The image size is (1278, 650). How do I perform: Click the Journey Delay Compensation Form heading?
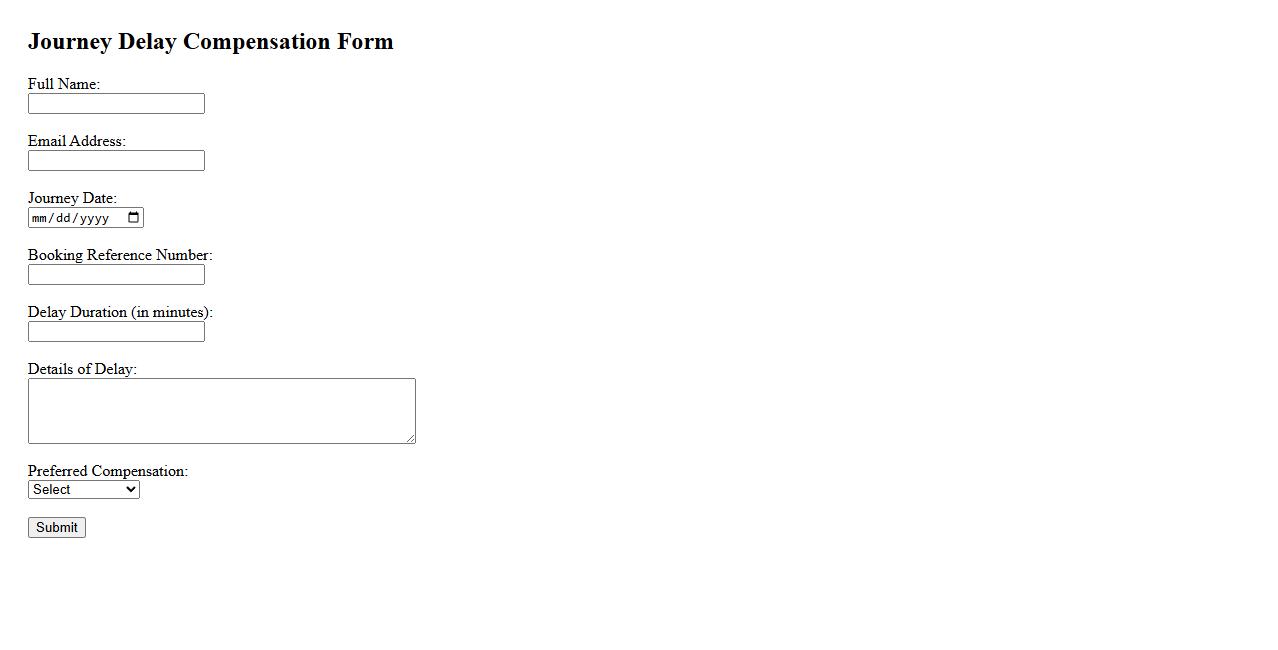pyautogui.click(x=211, y=42)
